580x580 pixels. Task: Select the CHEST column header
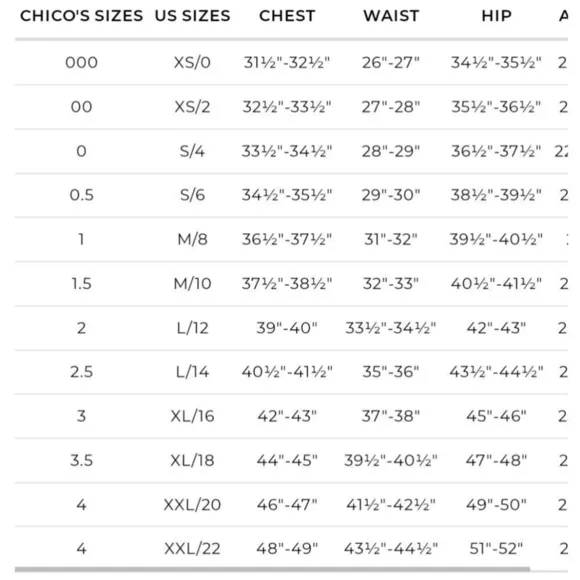tap(287, 16)
